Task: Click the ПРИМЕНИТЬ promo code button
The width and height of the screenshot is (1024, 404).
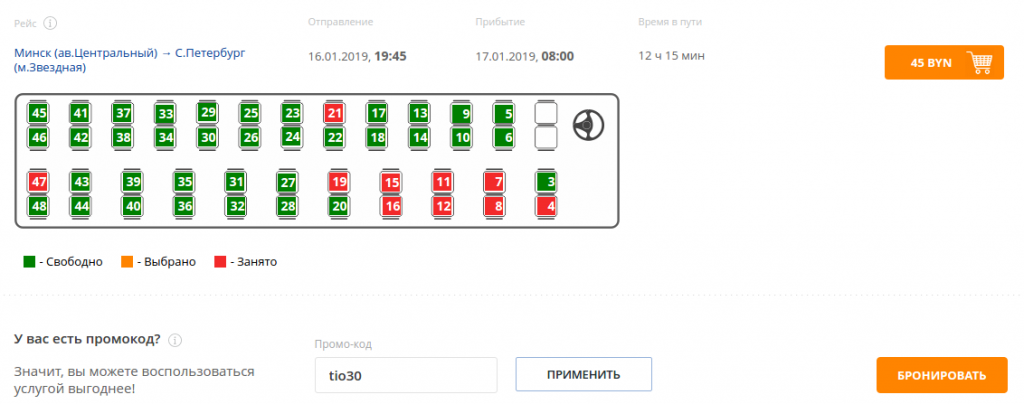Action: (x=584, y=375)
